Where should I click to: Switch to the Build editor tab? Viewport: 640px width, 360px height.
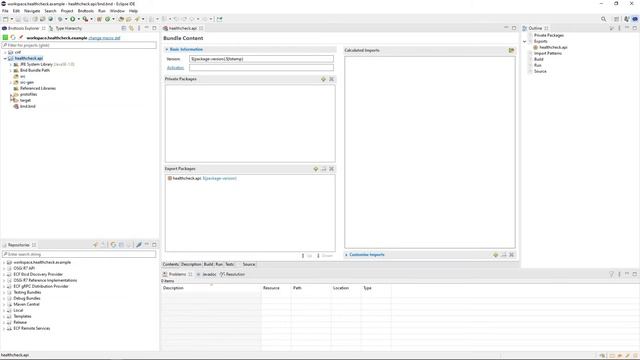point(209,264)
